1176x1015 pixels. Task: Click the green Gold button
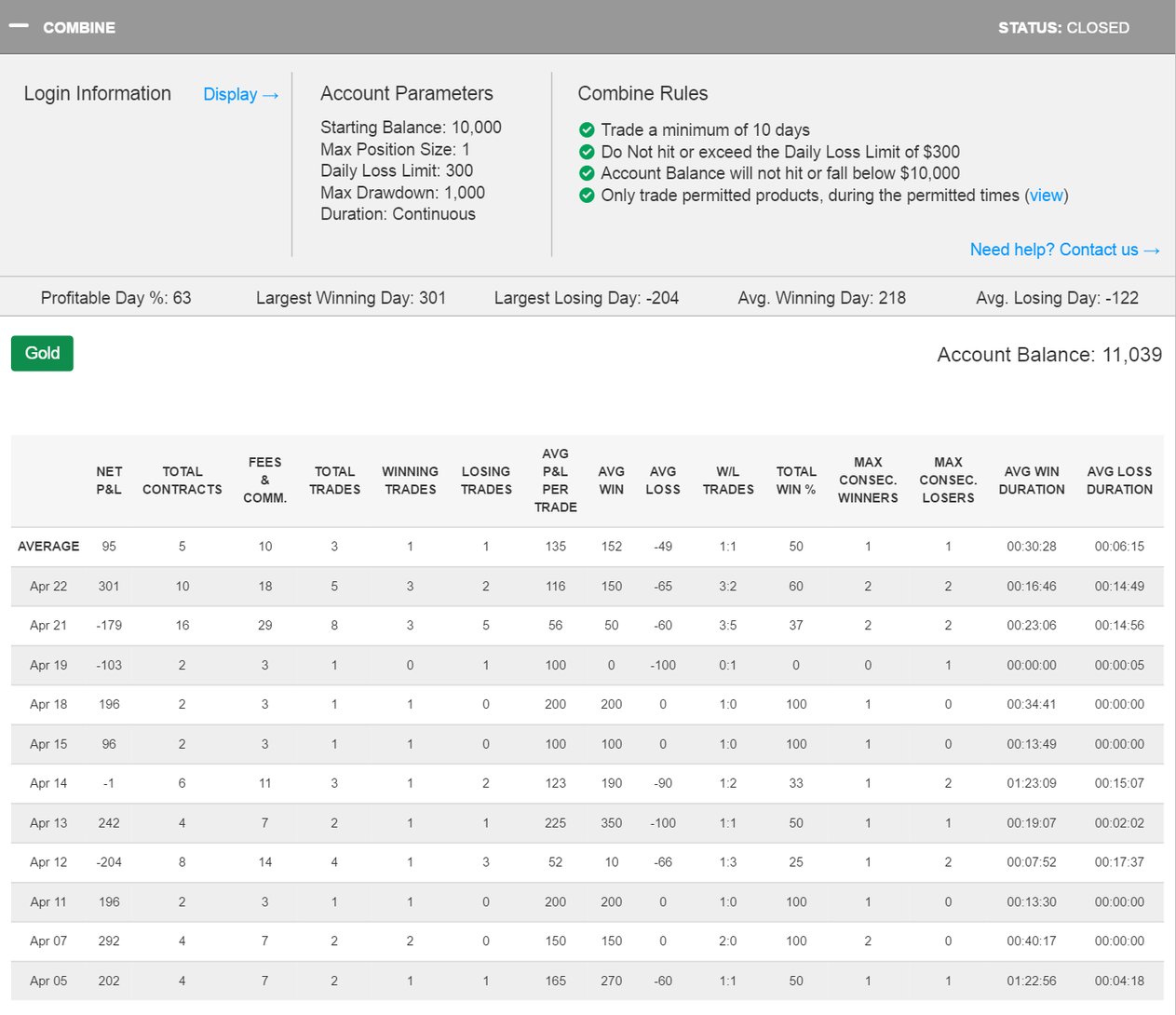[x=42, y=353]
